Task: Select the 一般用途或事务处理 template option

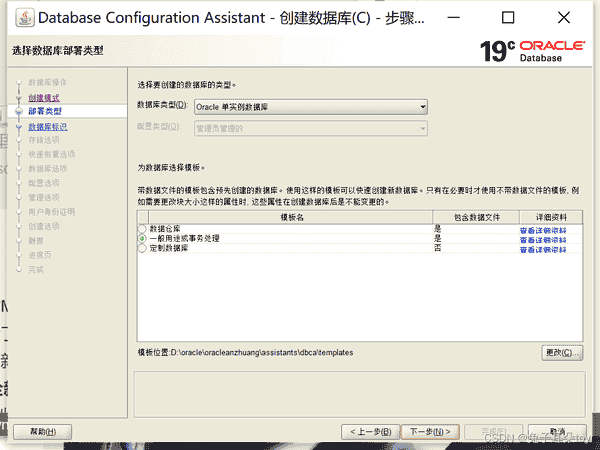Action: click(x=142, y=239)
